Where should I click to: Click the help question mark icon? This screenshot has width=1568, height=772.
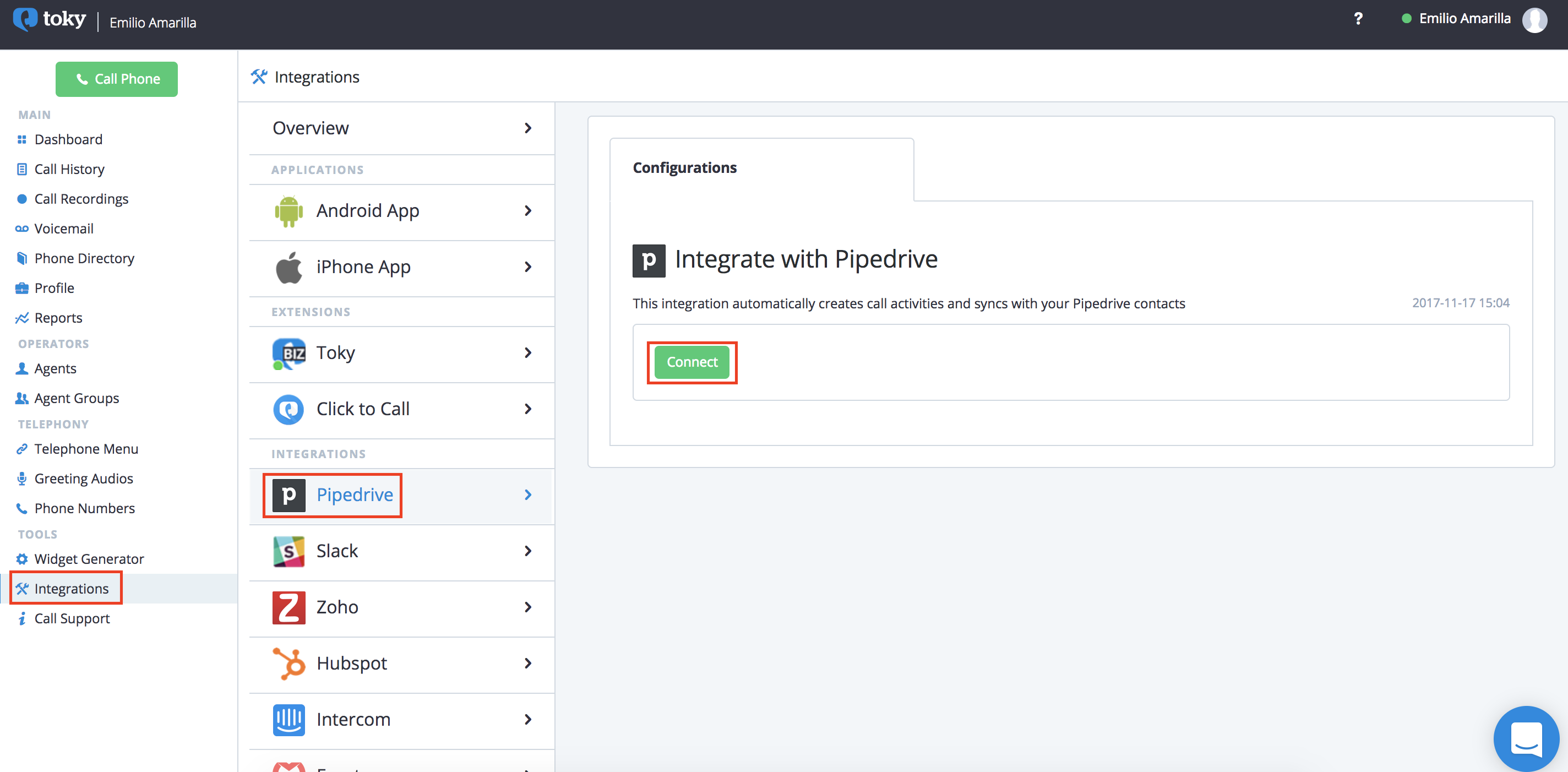[1358, 19]
